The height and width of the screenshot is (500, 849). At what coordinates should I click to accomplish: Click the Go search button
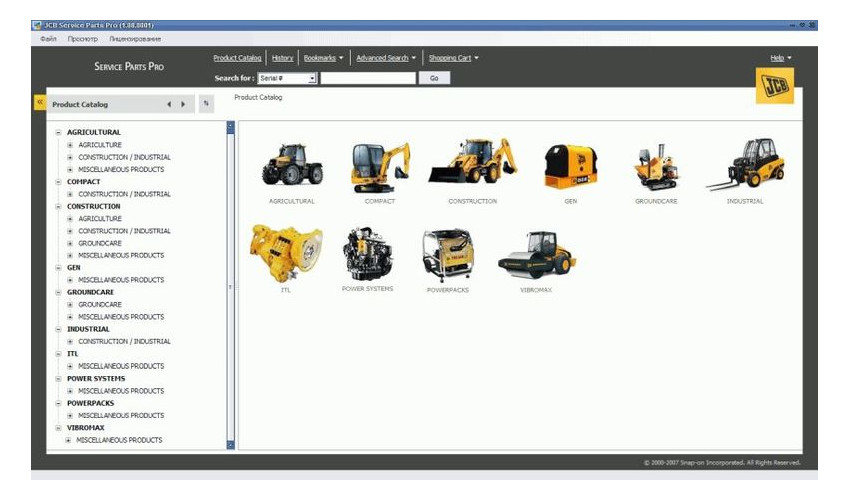click(434, 79)
